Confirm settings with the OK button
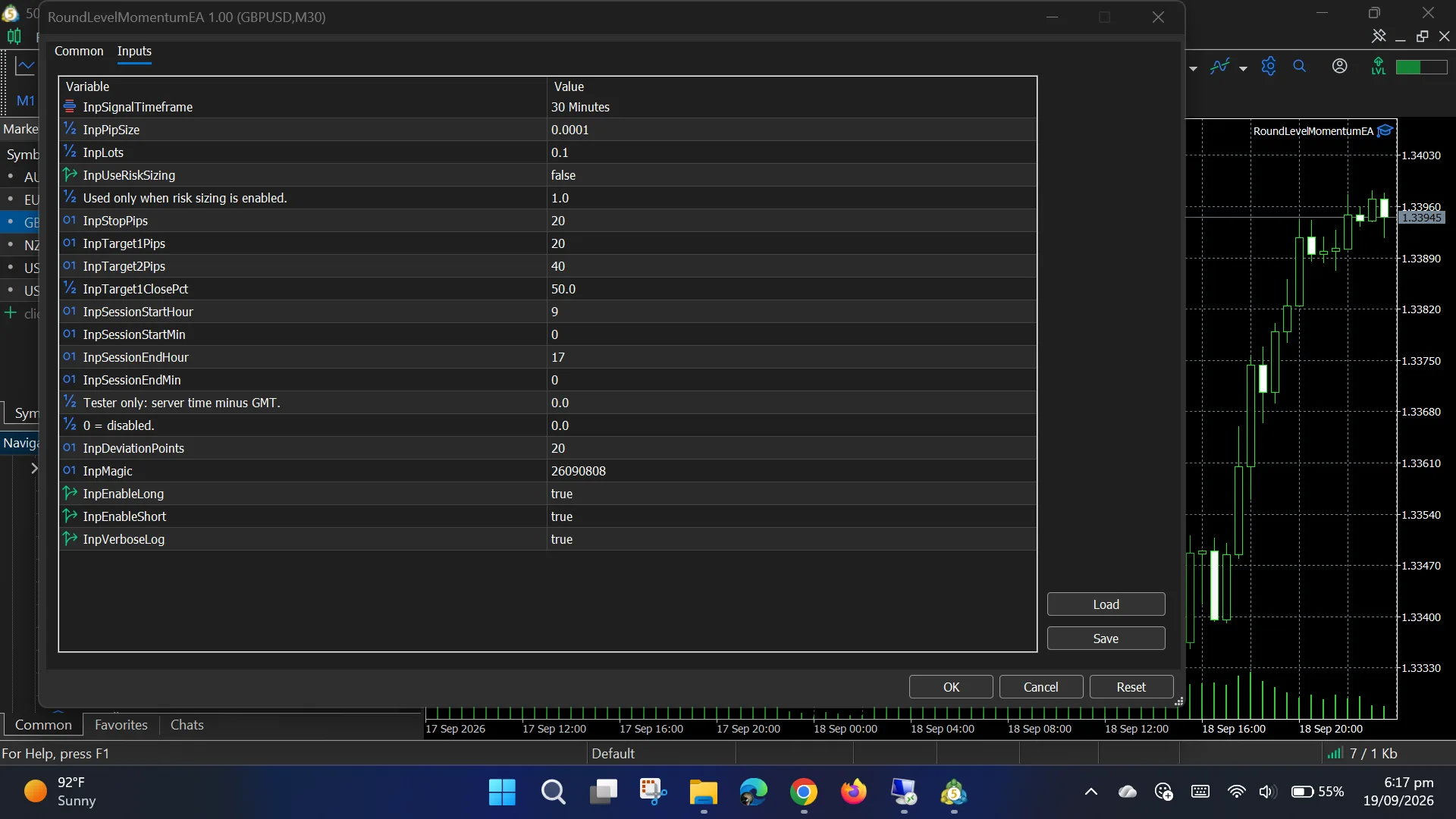Viewport: 1456px width, 819px height. [951, 687]
